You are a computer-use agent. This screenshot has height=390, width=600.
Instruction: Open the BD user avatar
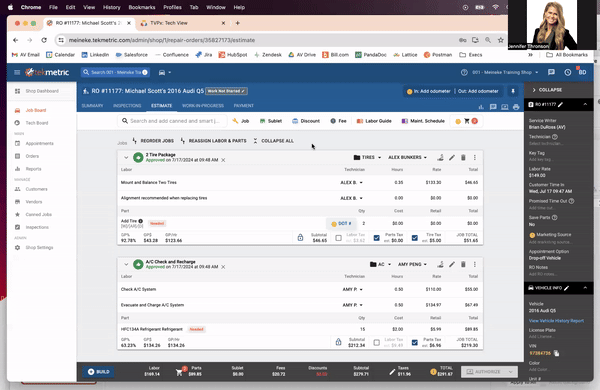click(x=582, y=72)
